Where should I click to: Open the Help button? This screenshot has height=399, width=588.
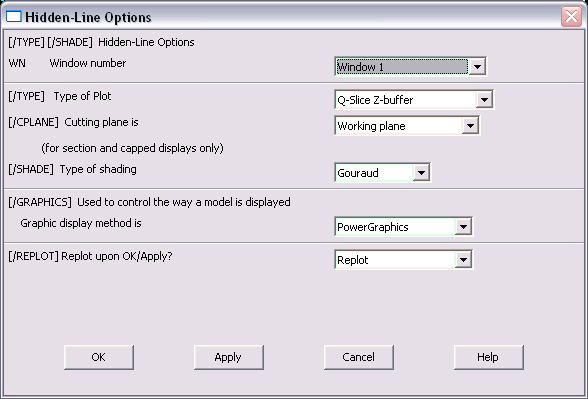488,357
